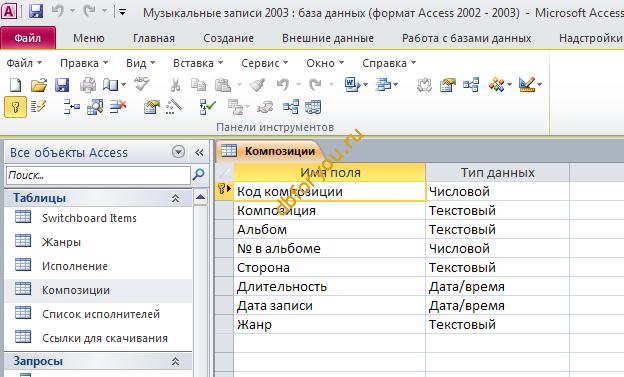The width and height of the screenshot is (624, 377).
Task: Click the Copy icon in toolbar
Action: point(198,85)
